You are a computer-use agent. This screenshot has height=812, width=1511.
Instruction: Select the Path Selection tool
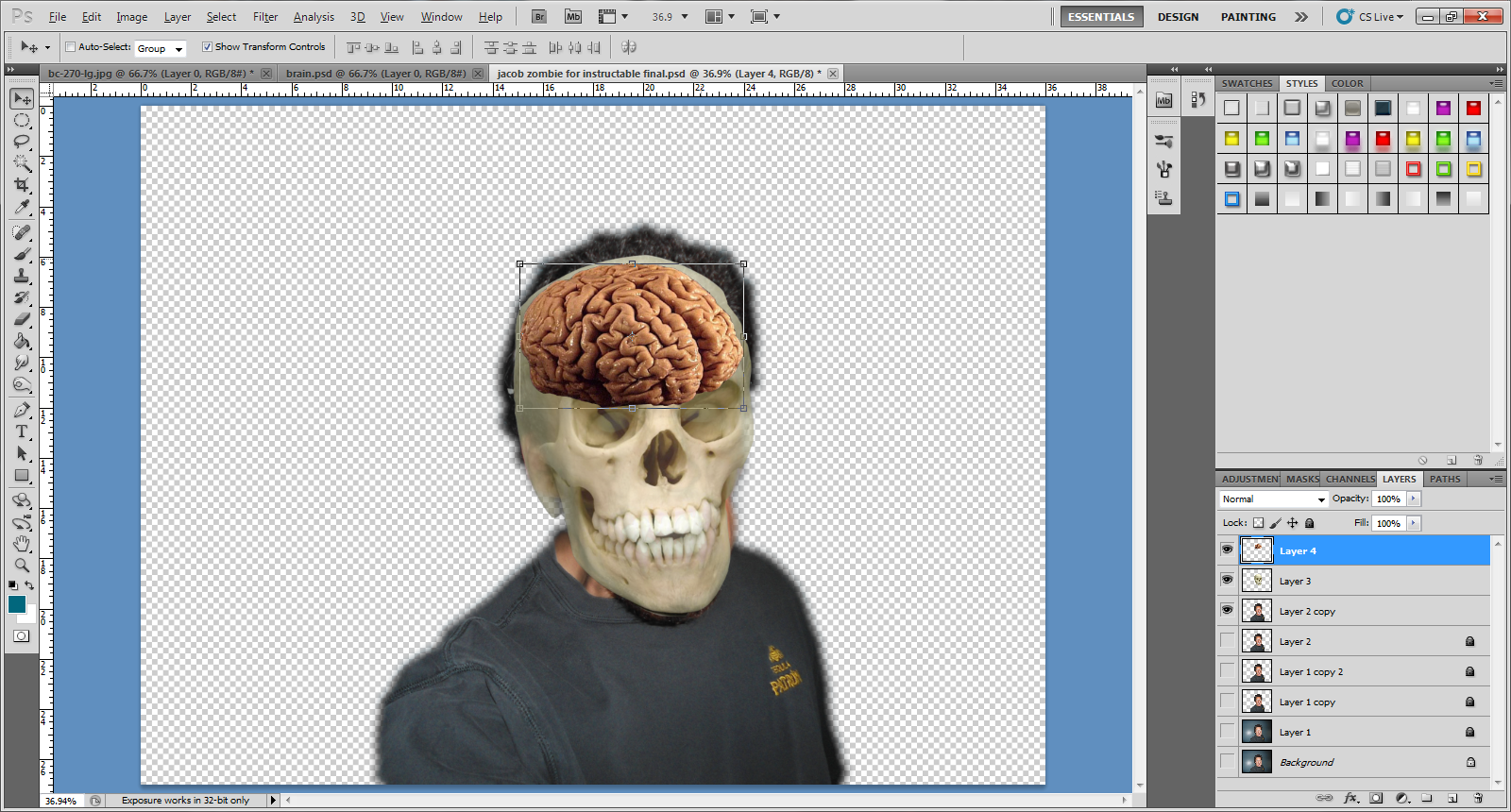(22, 453)
